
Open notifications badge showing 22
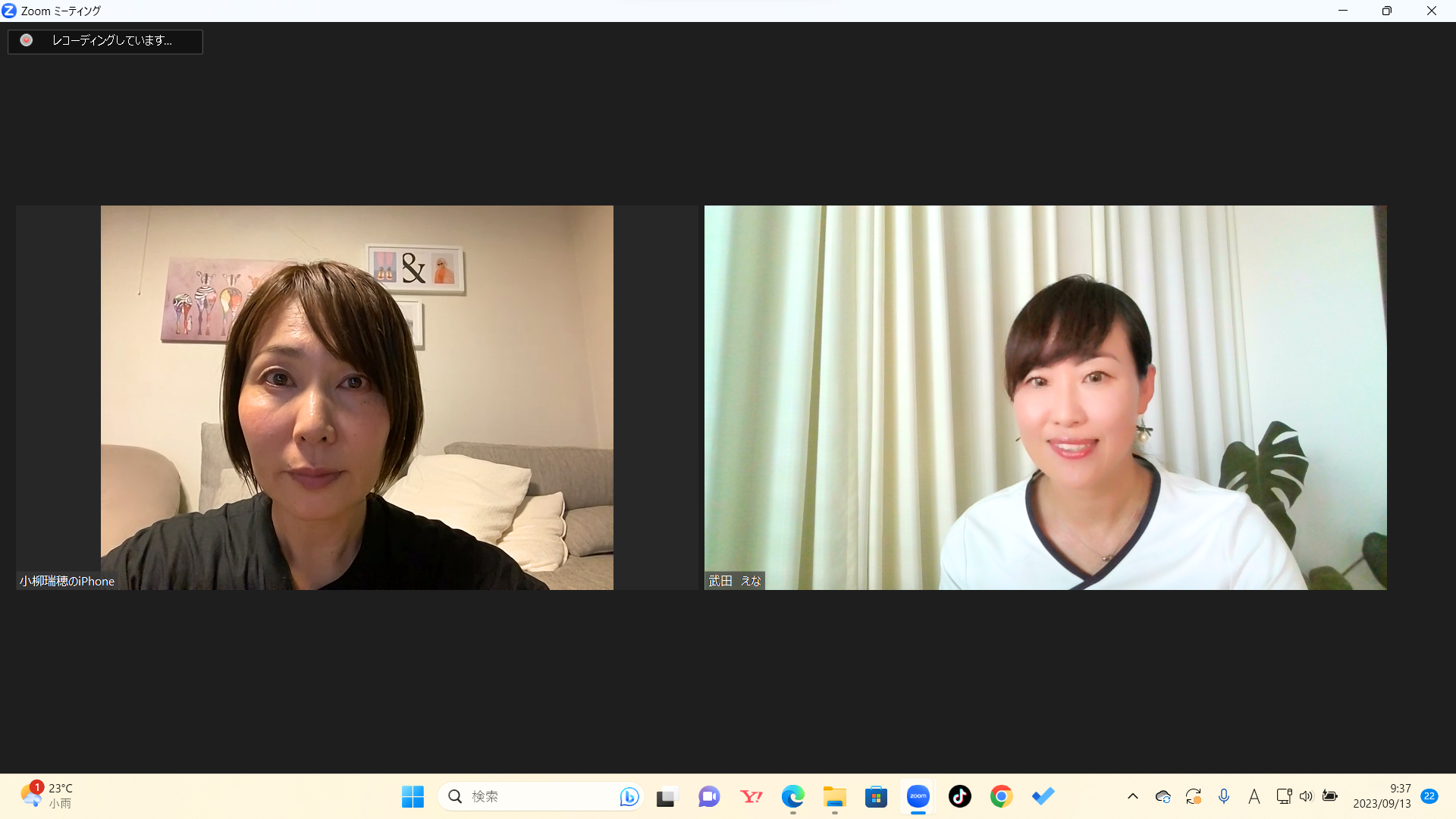coord(1429,796)
